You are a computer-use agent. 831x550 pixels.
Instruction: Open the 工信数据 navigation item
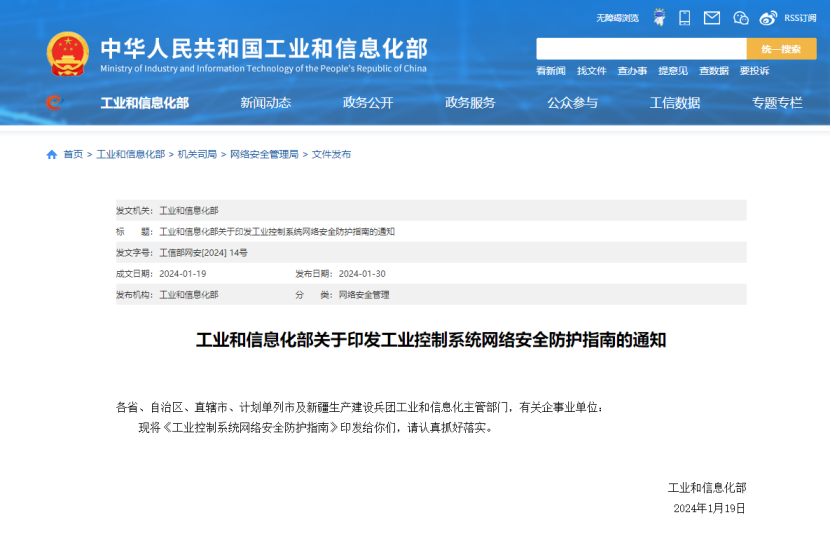675,103
